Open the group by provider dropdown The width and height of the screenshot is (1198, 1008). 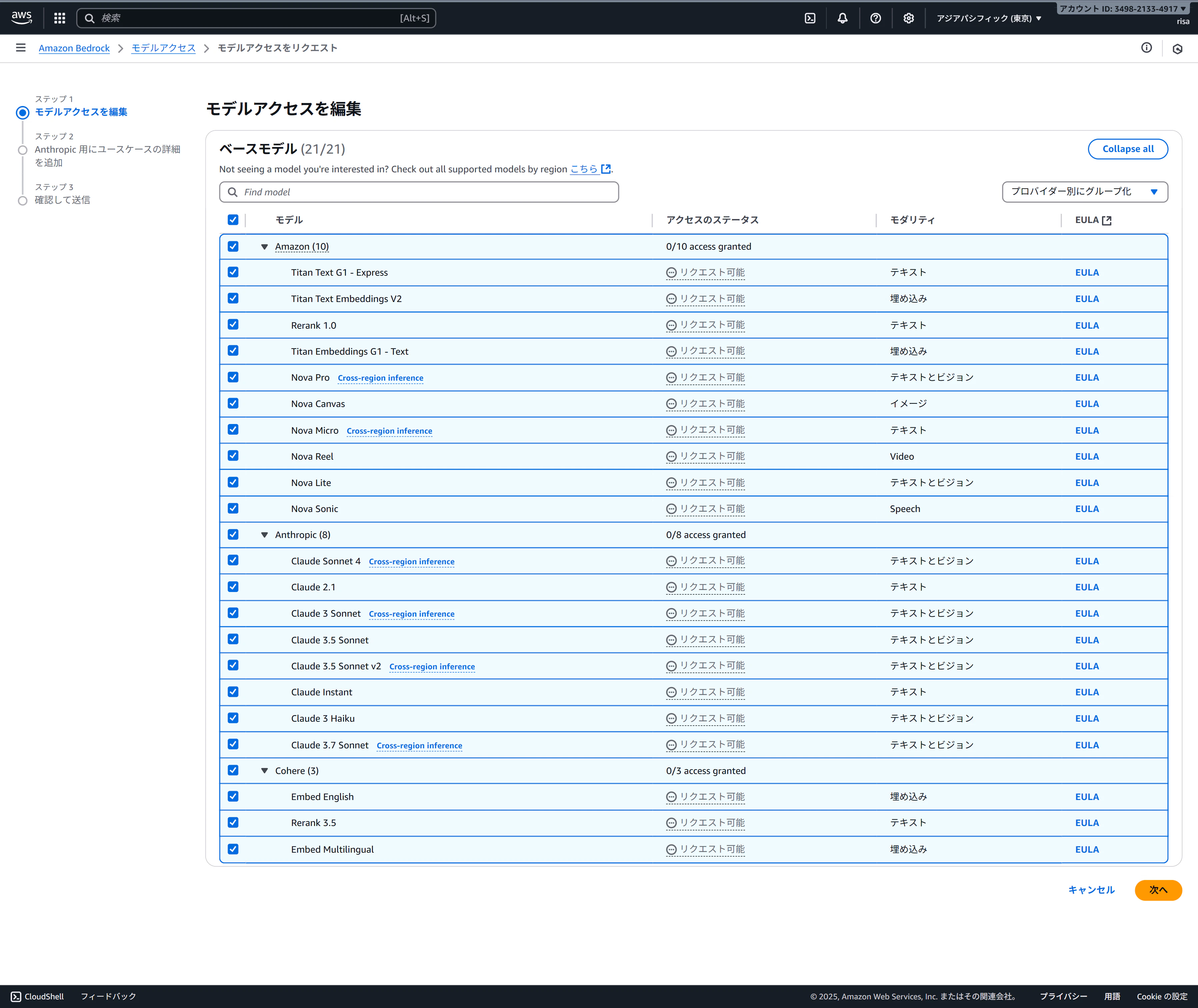click(1085, 192)
